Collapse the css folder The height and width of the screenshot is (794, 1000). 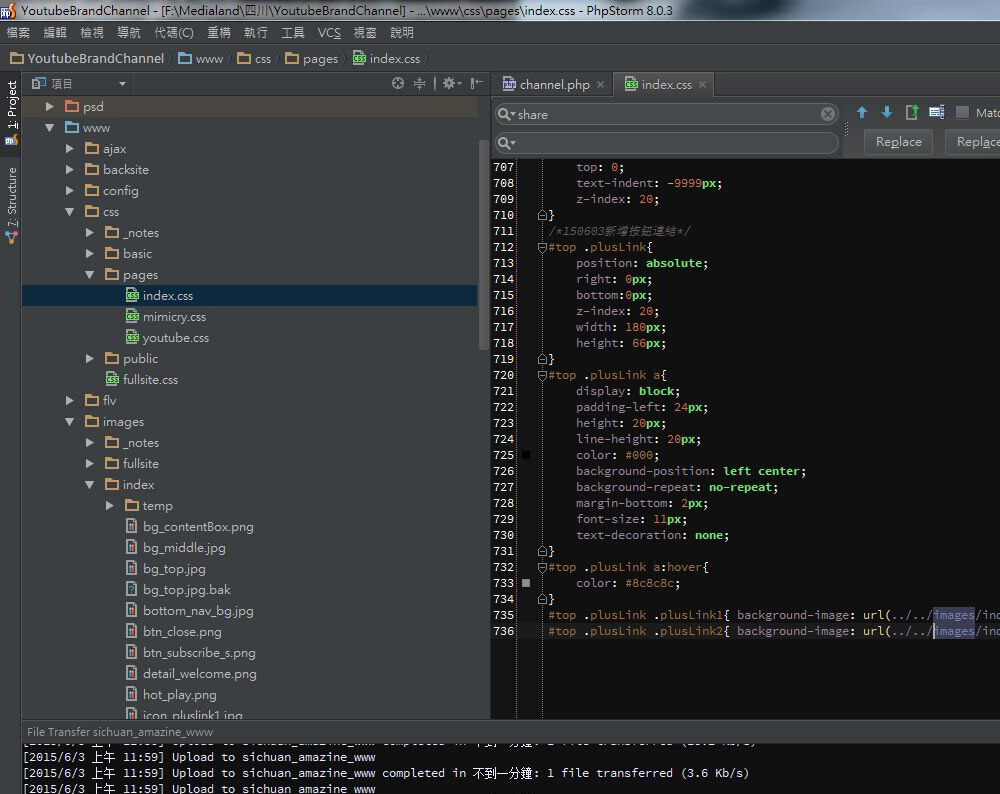70,212
